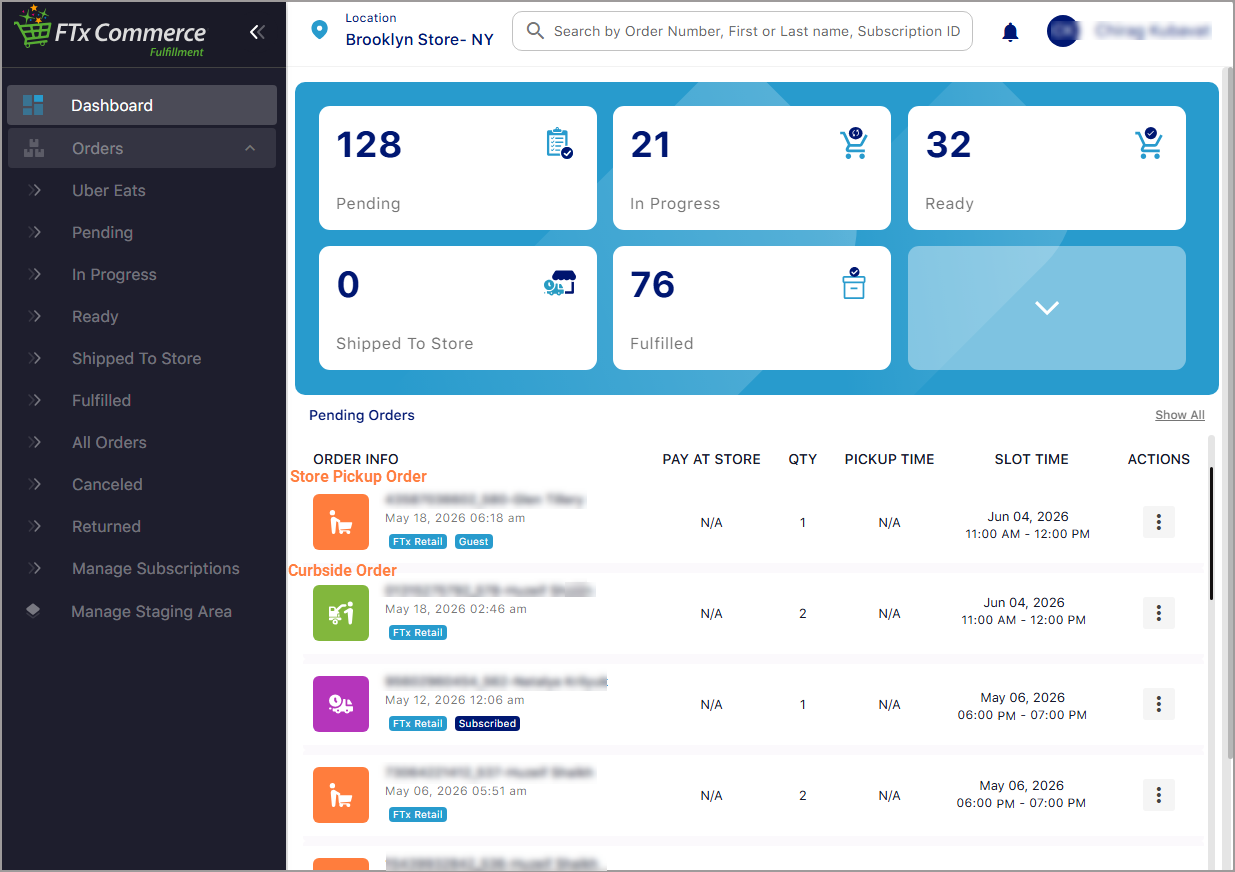Click the purple delivery icon of Subscribed order
Image resolution: width=1235 pixels, height=872 pixels.
341,704
